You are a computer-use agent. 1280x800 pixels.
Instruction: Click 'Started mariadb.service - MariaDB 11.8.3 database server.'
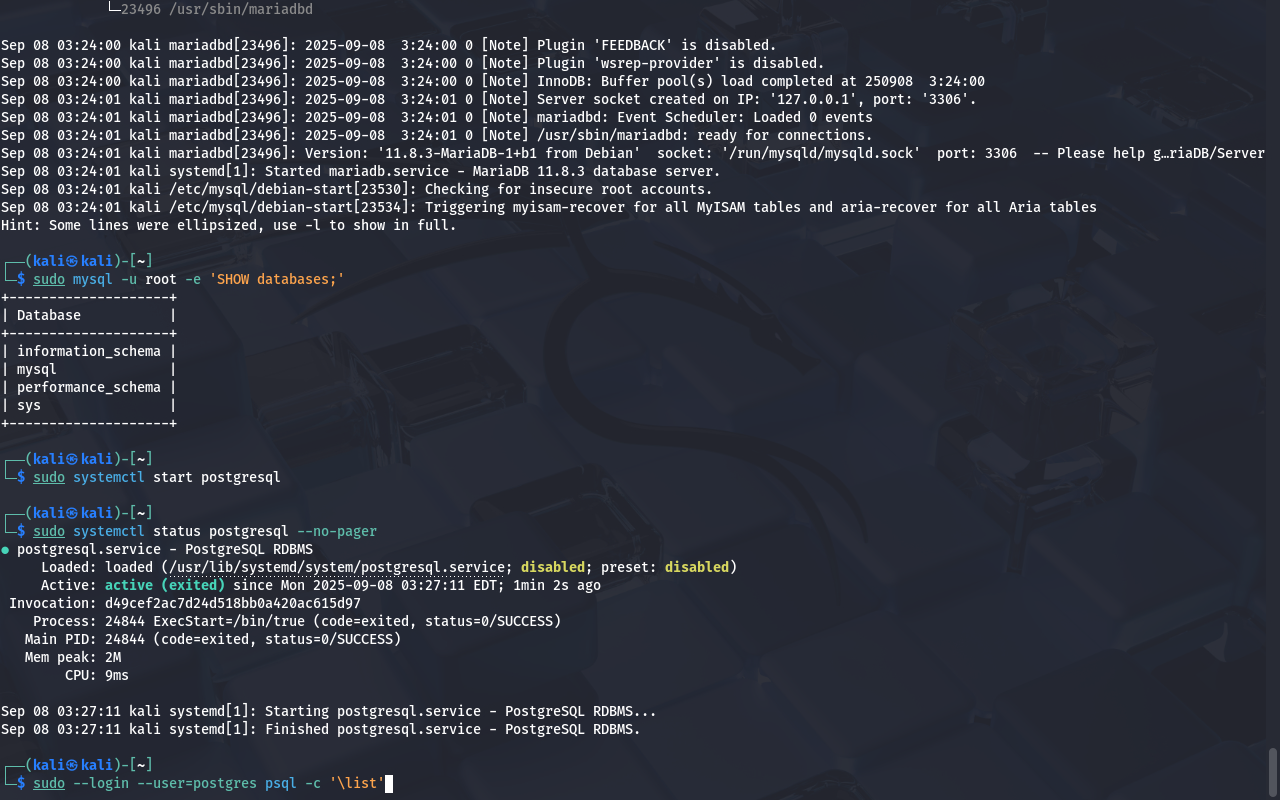tap(492, 171)
